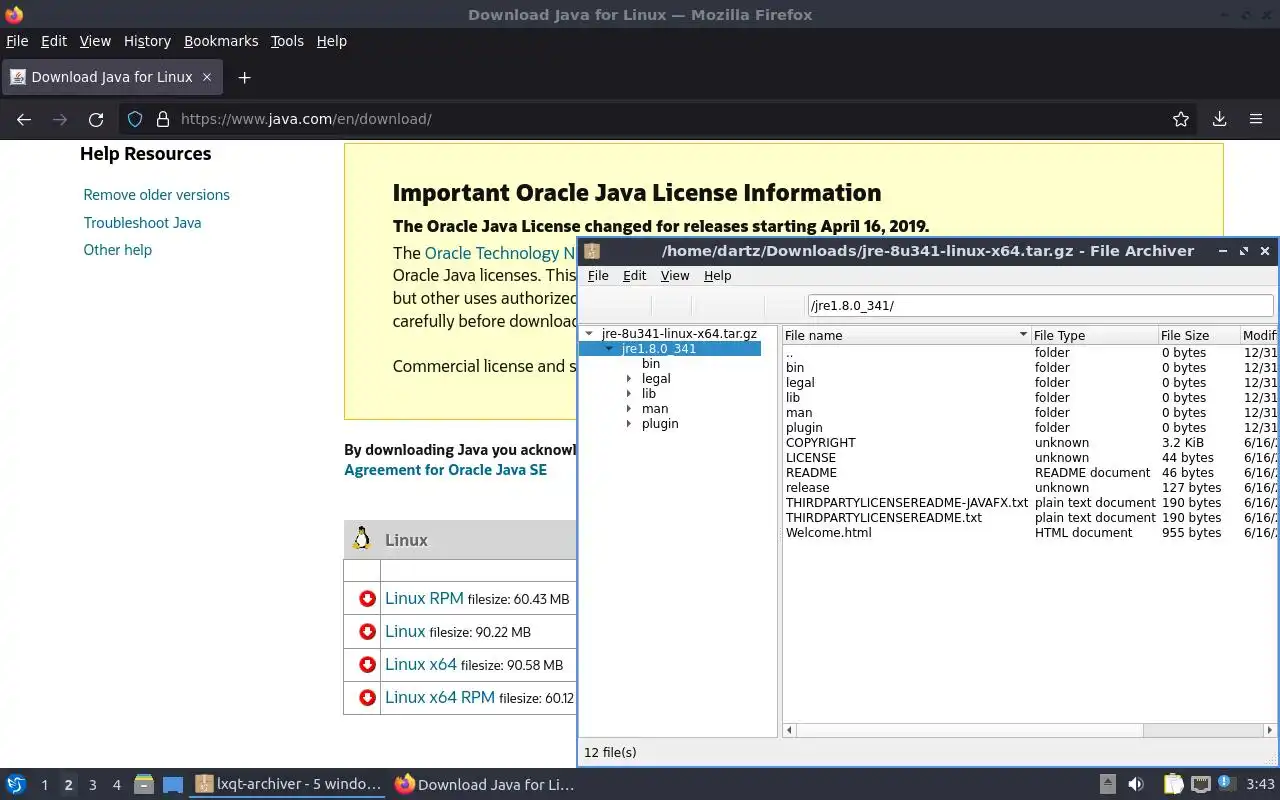This screenshot has width=1280, height=800.
Task: Expand the plugin folder in tree
Action: (629, 424)
